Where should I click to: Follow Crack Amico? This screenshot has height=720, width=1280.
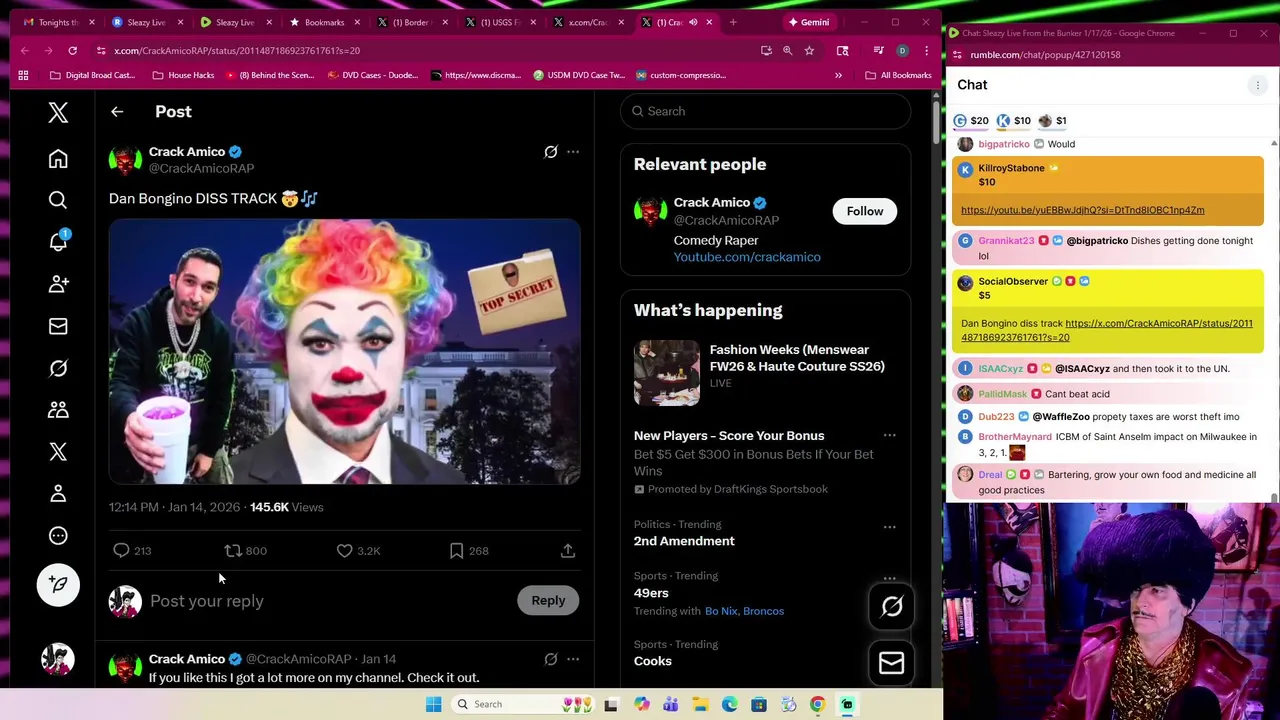tap(865, 211)
